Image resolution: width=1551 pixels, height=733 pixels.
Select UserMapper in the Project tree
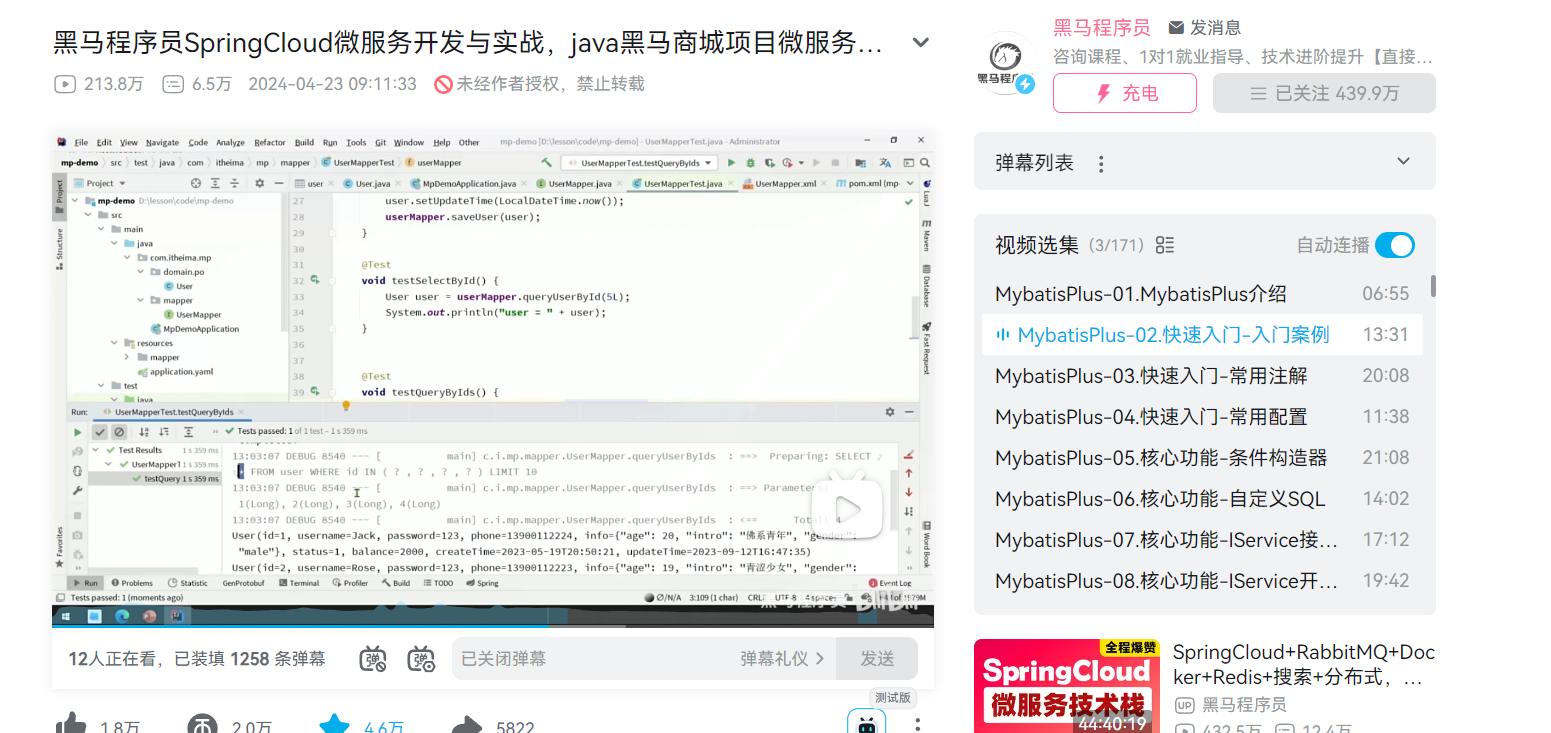[192, 315]
